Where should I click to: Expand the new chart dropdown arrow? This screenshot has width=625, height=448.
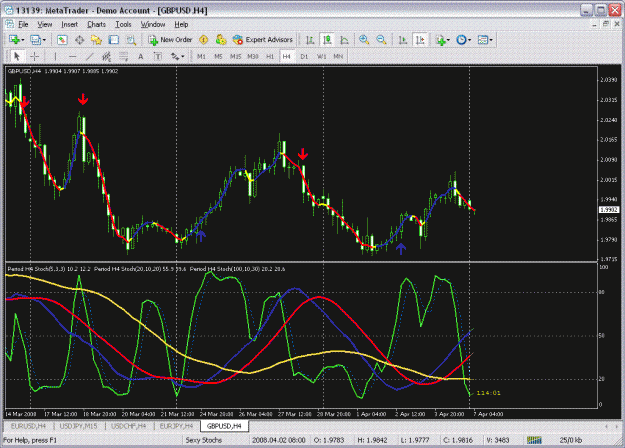point(22,40)
